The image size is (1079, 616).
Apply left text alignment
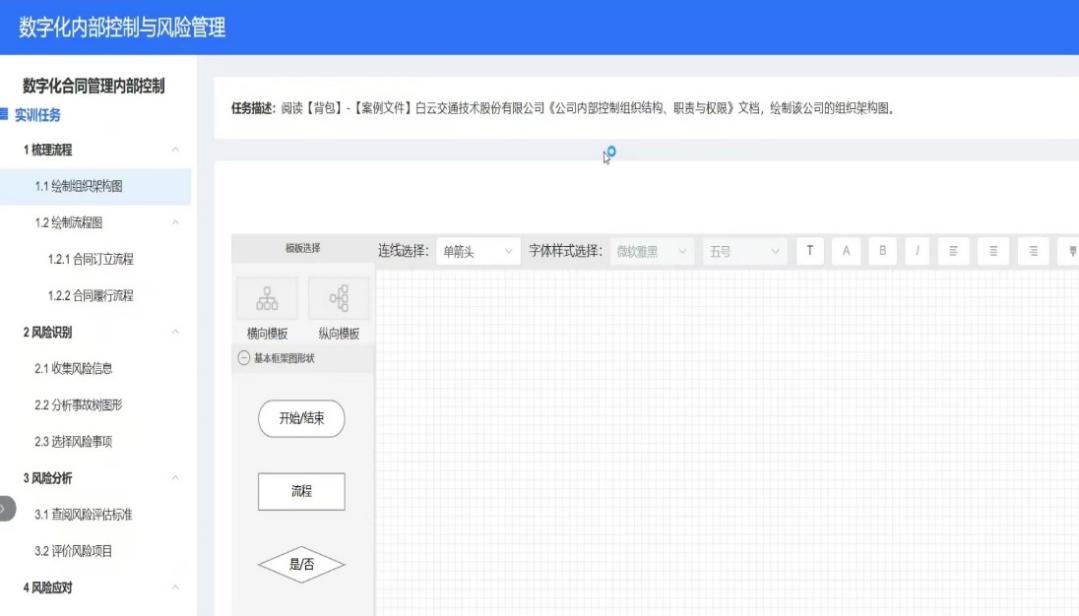(954, 252)
